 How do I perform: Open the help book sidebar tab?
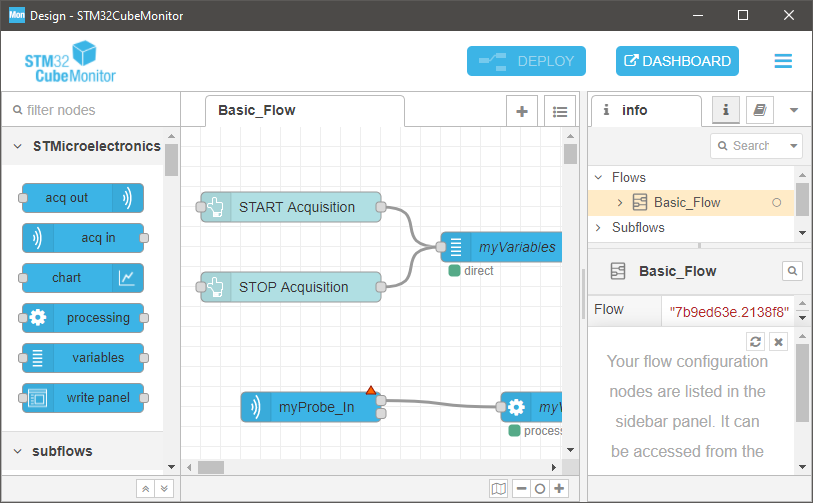760,110
